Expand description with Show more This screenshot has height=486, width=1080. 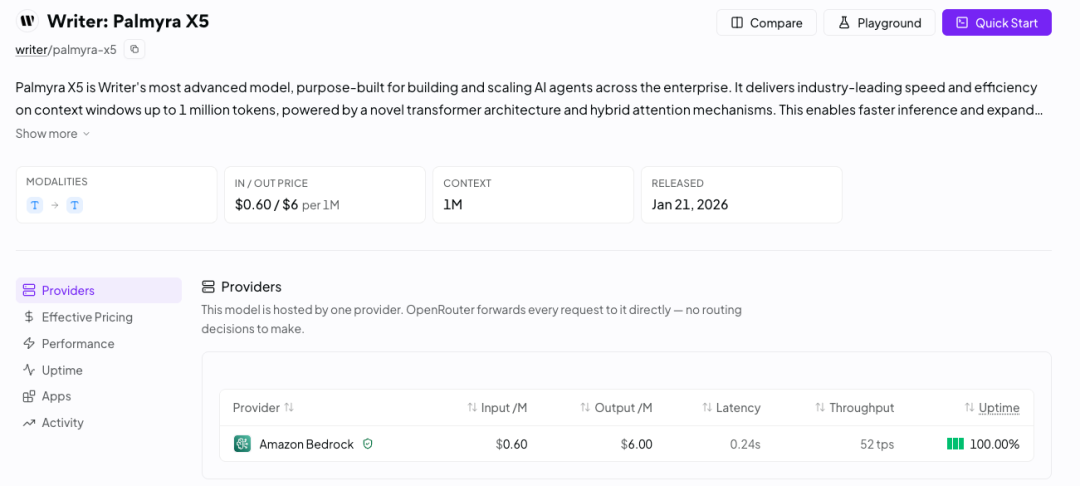pos(53,134)
